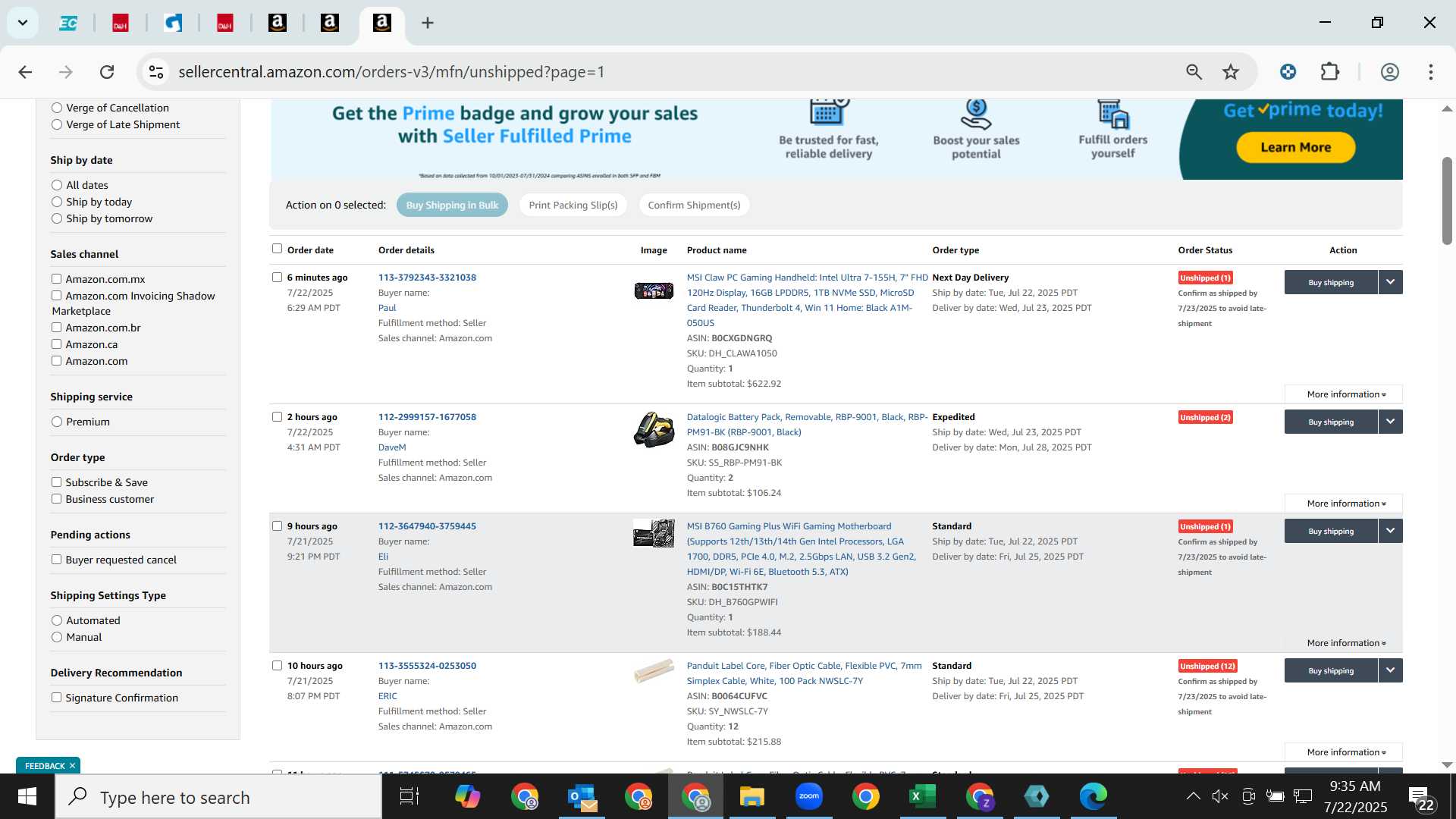Select Ship by today filter
Viewport: 1456px width, 819px height.
[x=57, y=202]
